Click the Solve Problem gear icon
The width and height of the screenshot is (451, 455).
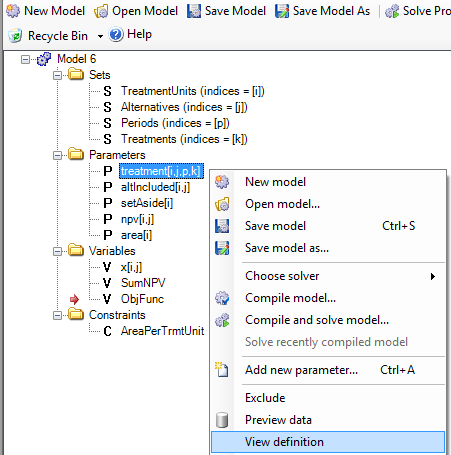pyautogui.click(x=392, y=11)
